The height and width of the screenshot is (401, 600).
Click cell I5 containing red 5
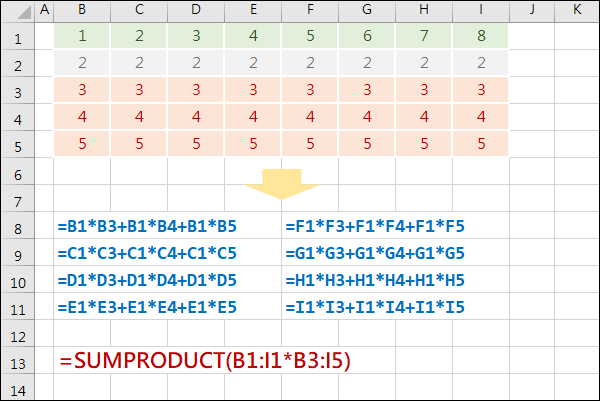coord(481,144)
